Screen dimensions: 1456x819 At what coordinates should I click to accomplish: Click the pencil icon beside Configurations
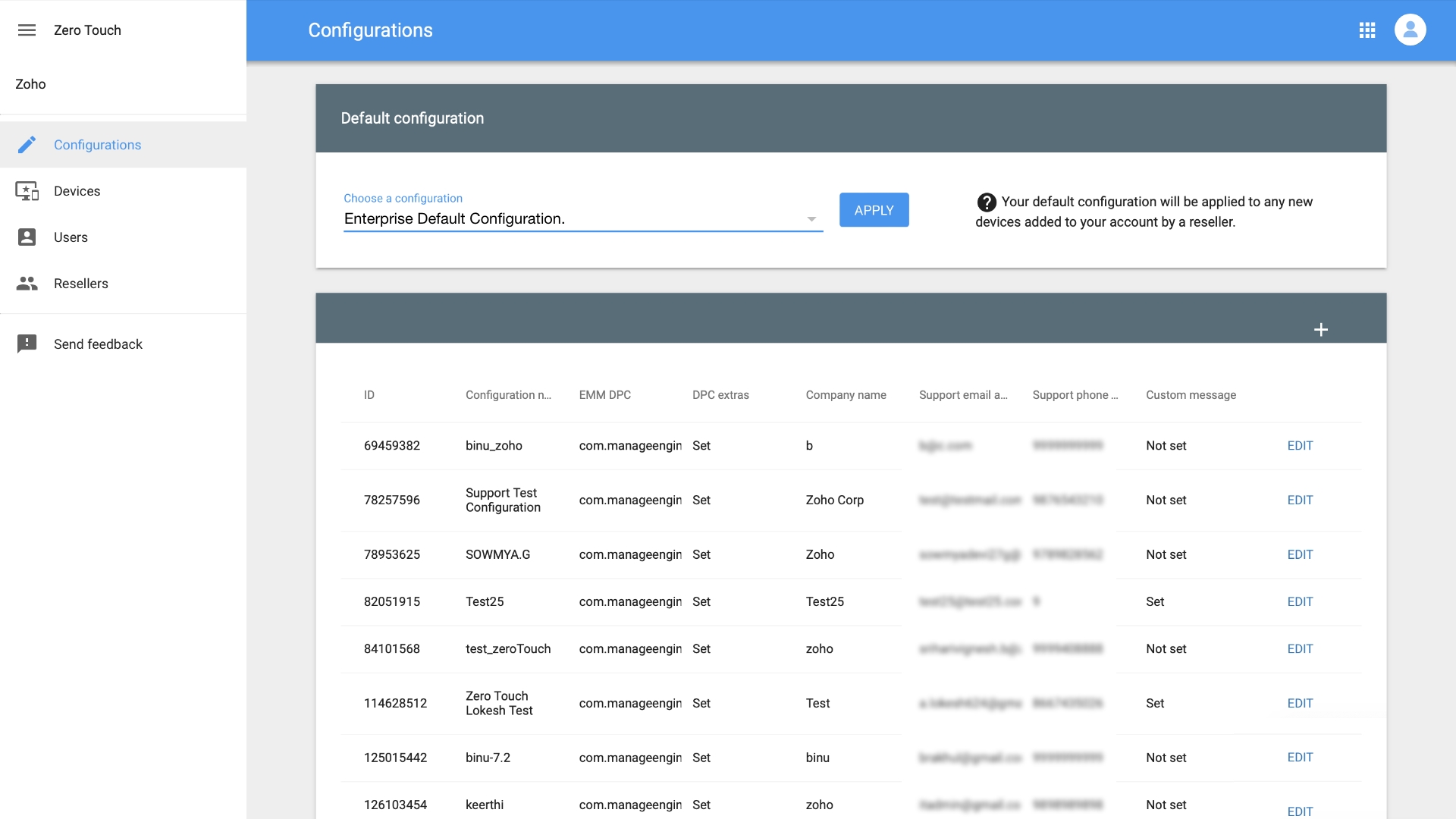click(27, 145)
